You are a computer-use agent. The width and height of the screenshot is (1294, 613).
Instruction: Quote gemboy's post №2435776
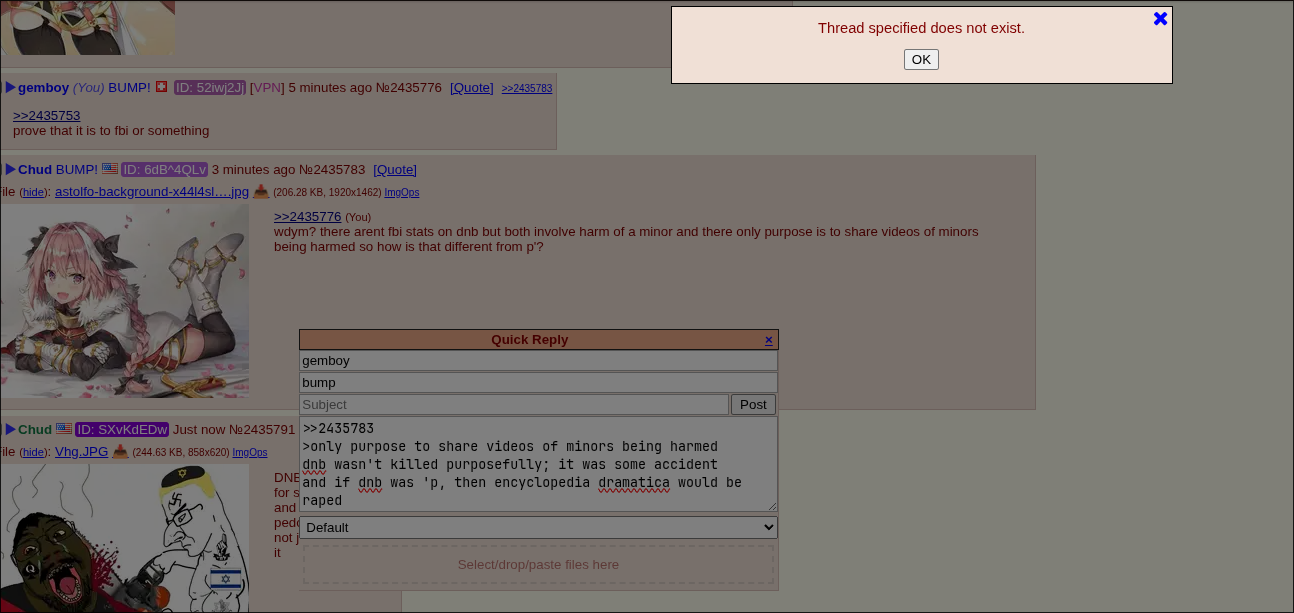tap(472, 87)
